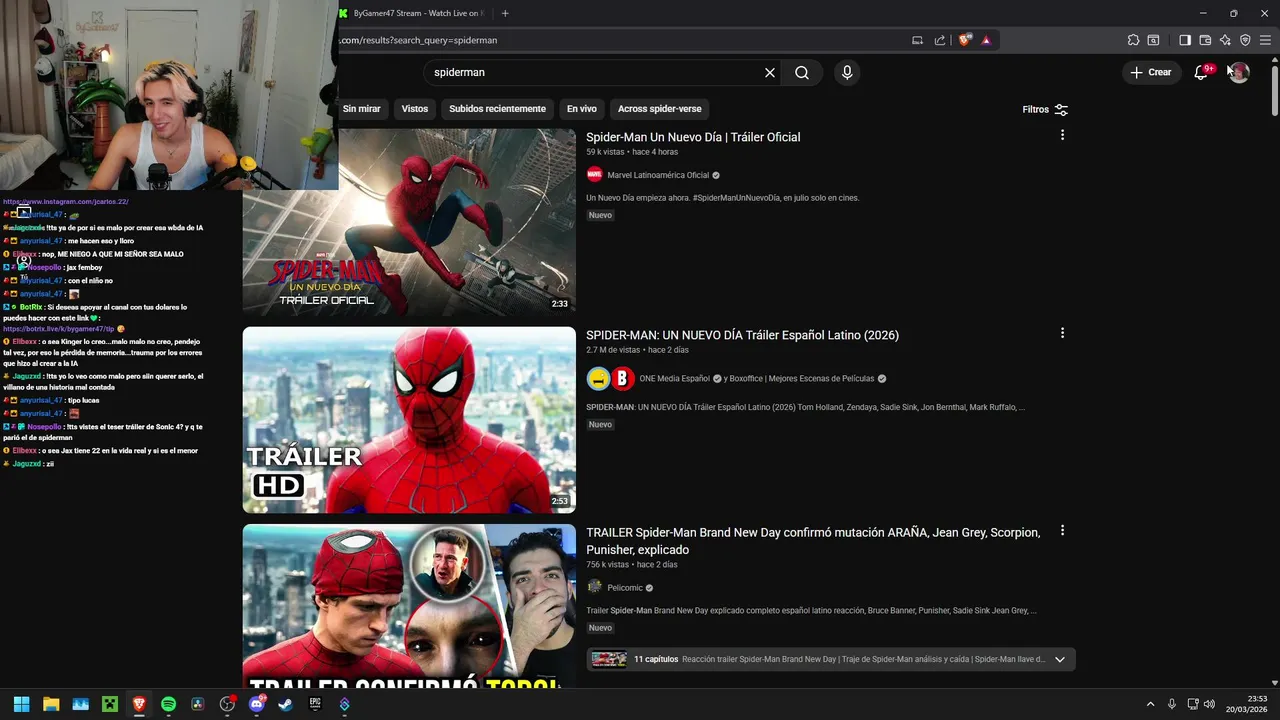This screenshot has width=1280, height=720.
Task: Open ONE Media Español channel link
Action: click(x=675, y=379)
